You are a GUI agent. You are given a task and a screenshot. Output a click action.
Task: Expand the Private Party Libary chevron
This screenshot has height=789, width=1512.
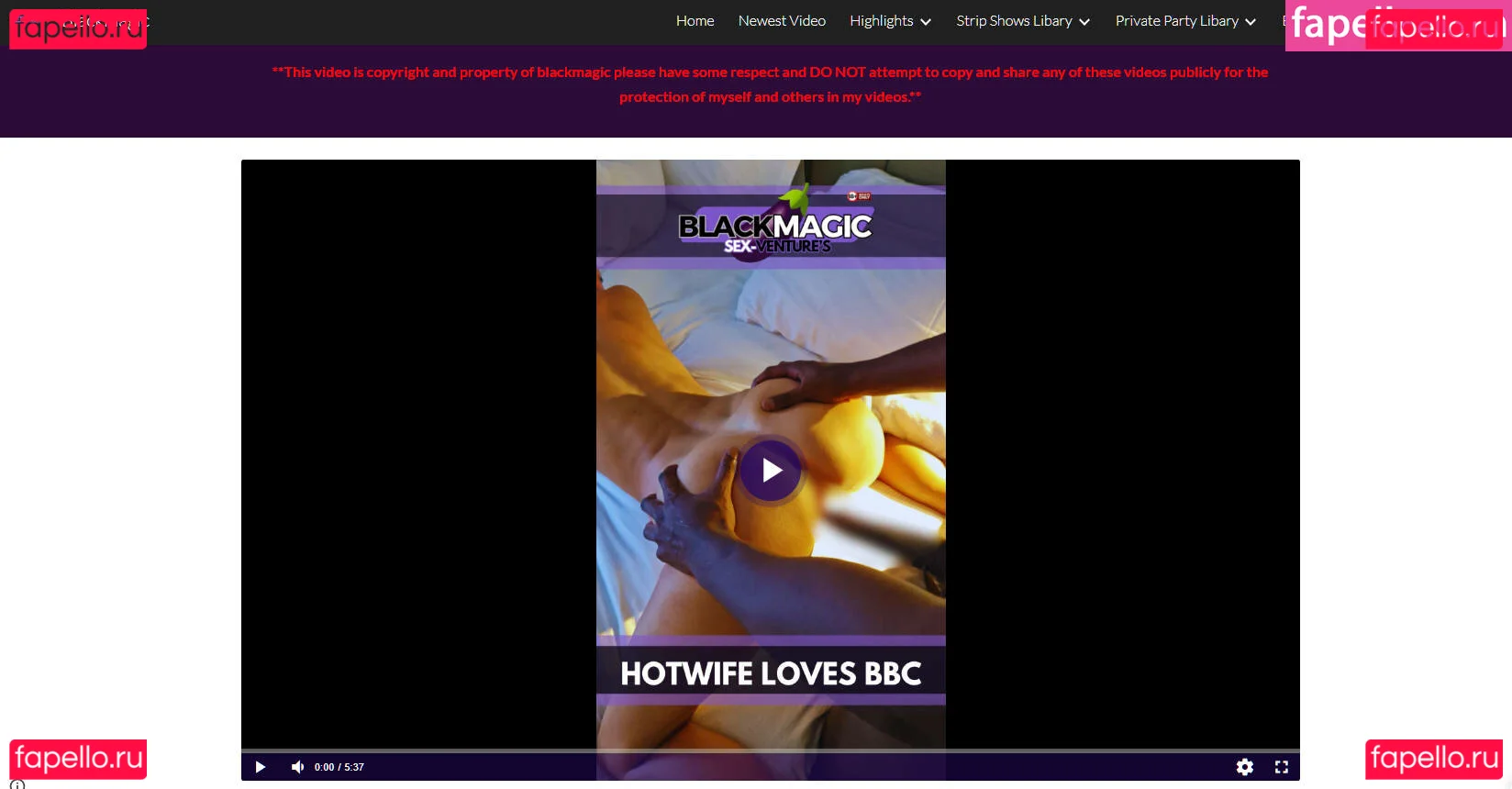1251,22
